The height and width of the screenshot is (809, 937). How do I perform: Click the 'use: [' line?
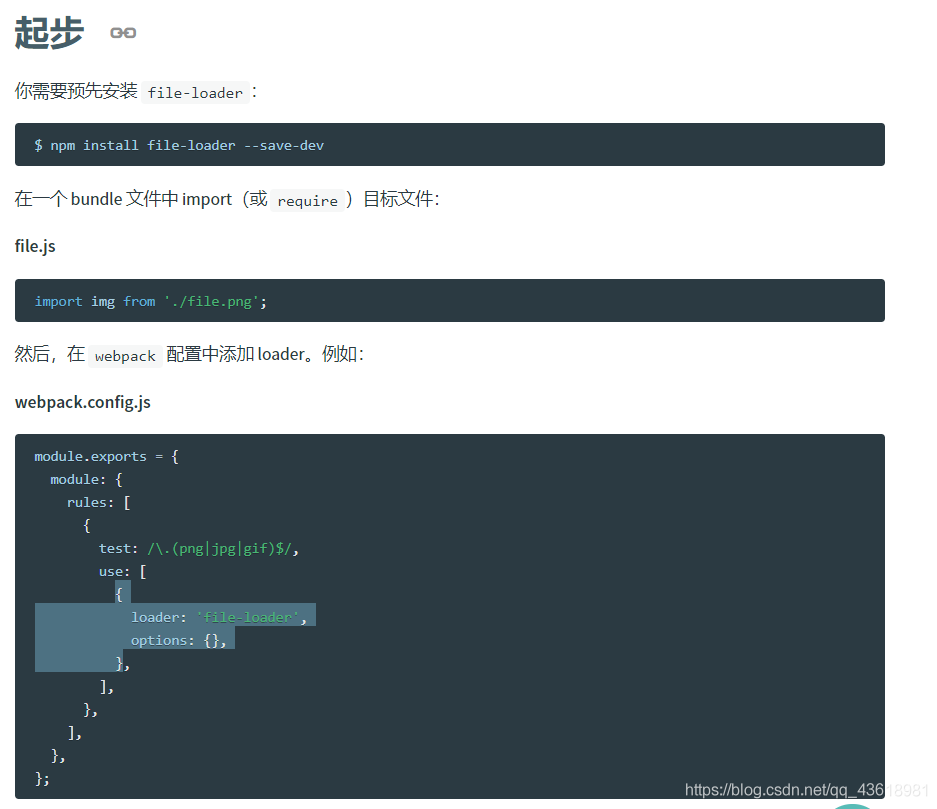(123, 572)
